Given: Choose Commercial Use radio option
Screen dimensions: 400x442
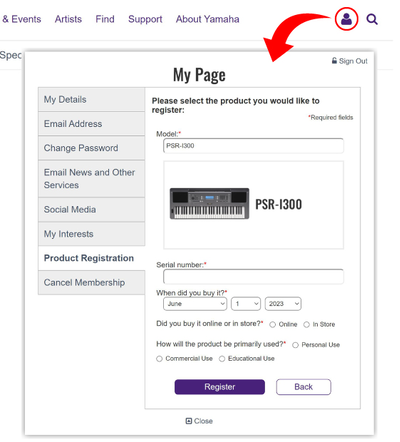Looking at the screenshot, I should click(159, 359).
